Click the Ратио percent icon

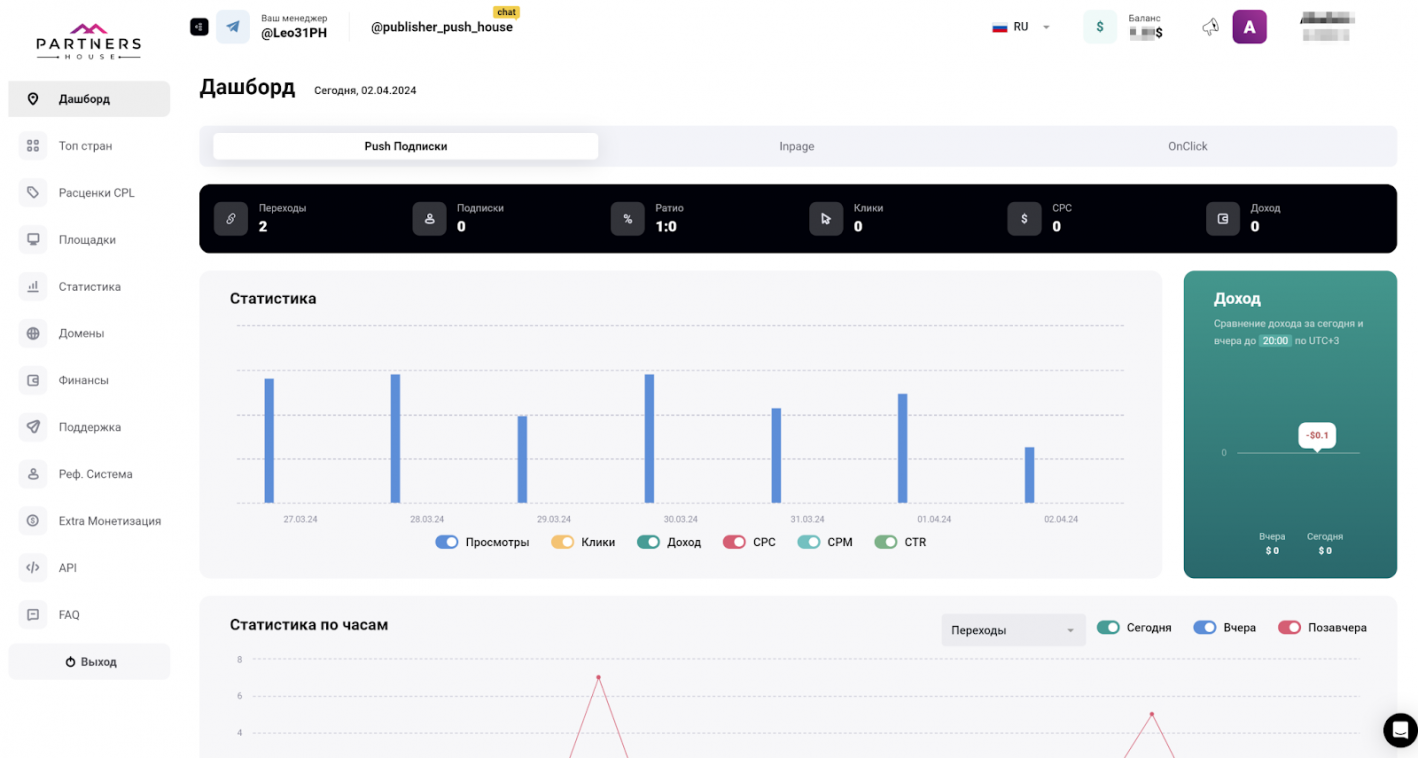pyautogui.click(x=628, y=219)
